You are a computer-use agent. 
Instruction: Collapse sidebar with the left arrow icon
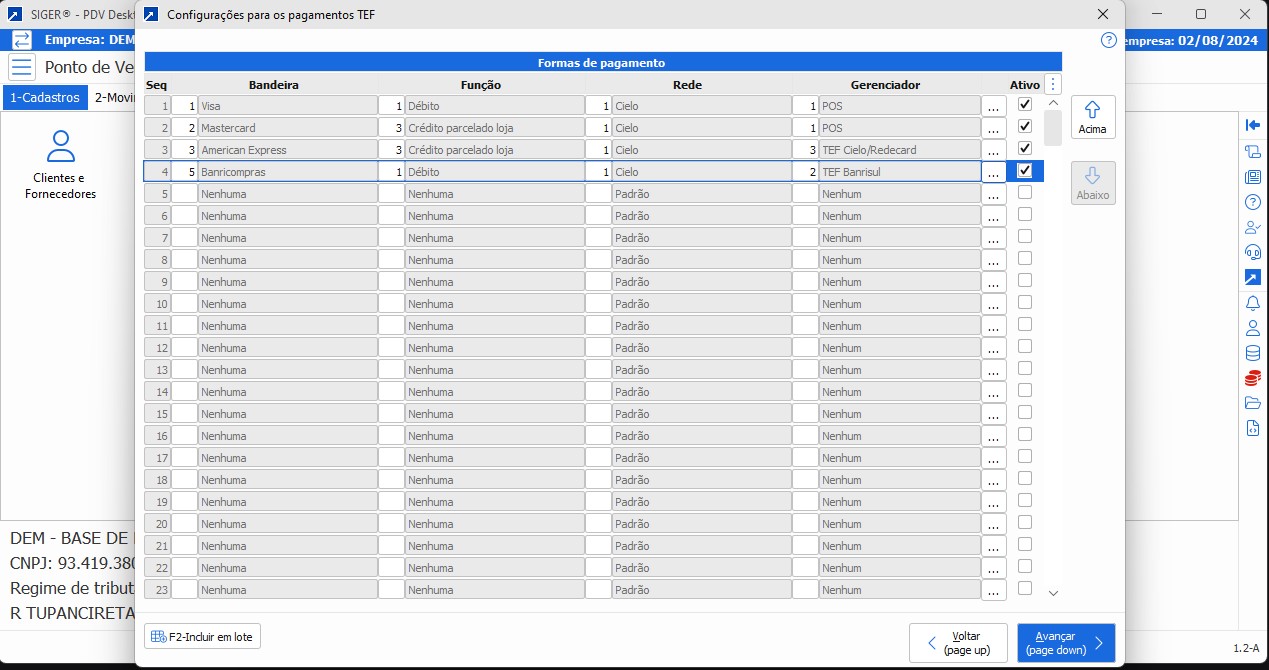pyautogui.click(x=1252, y=125)
